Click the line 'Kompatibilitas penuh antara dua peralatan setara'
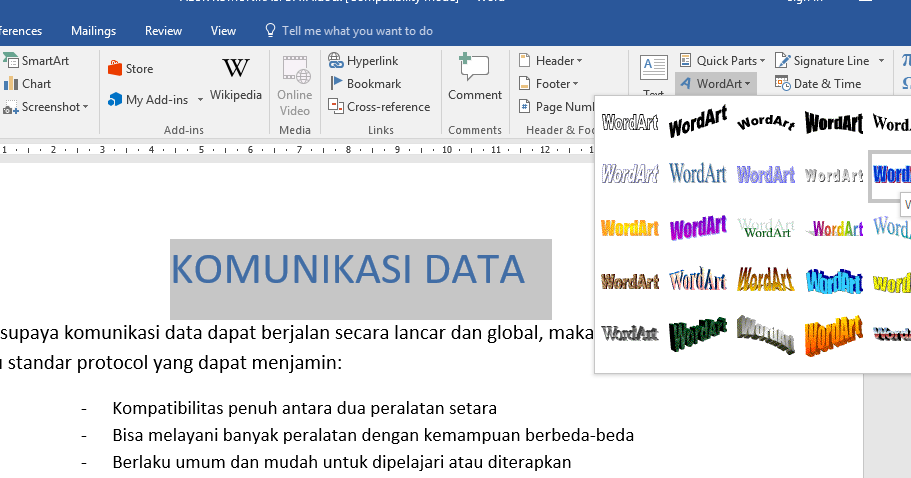 click(x=304, y=408)
